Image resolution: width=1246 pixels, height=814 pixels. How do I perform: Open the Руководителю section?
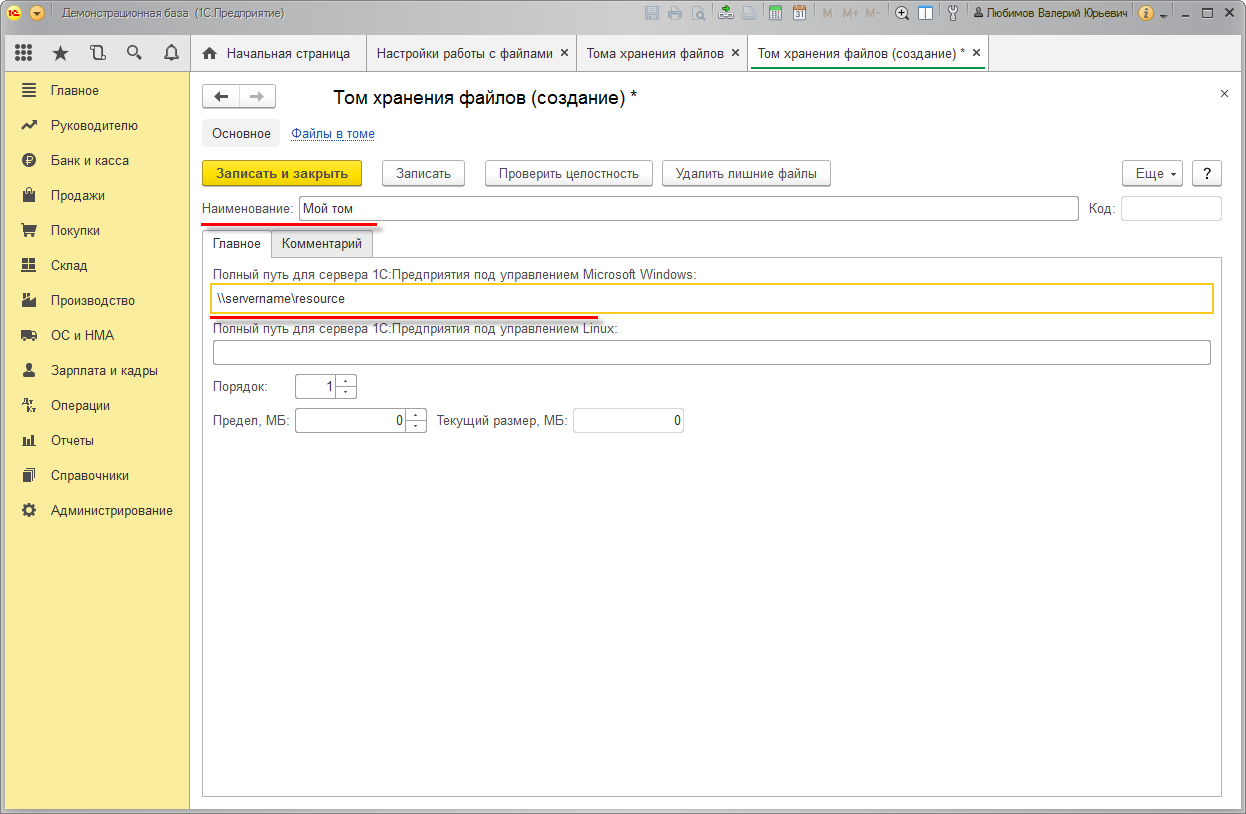click(x=95, y=125)
